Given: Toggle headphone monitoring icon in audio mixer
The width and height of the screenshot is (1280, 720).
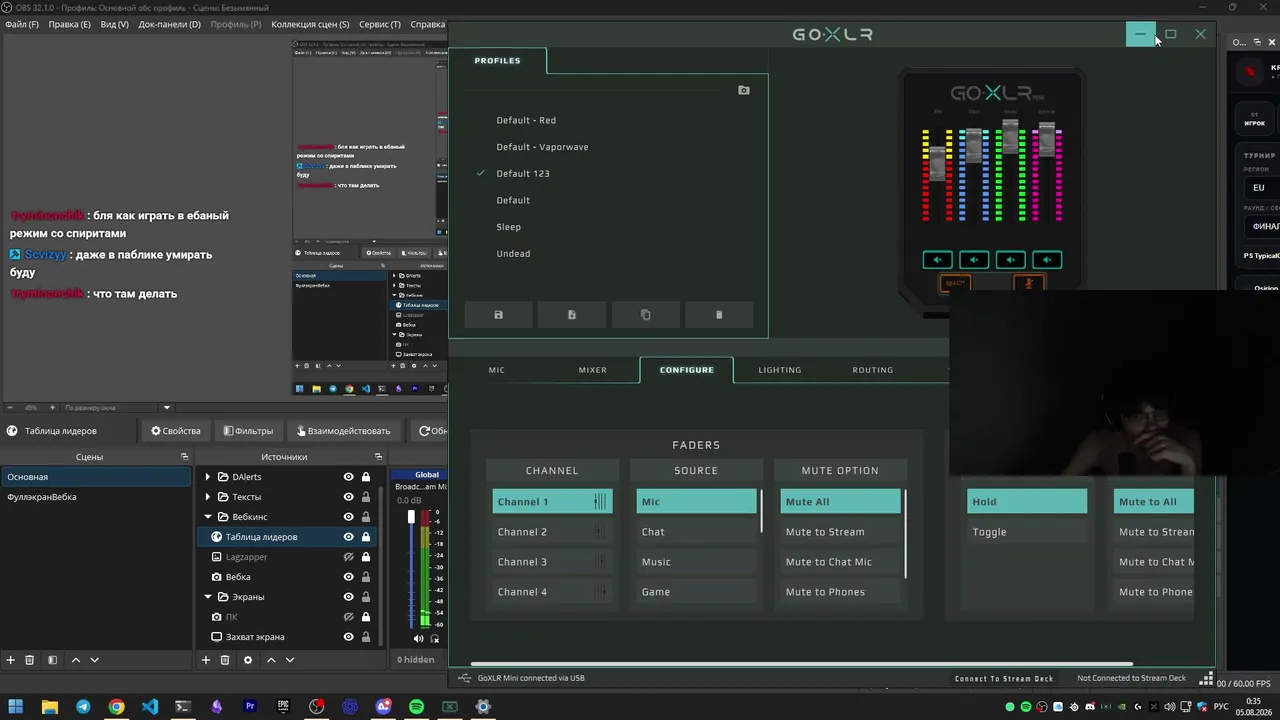Looking at the screenshot, I should [436, 638].
